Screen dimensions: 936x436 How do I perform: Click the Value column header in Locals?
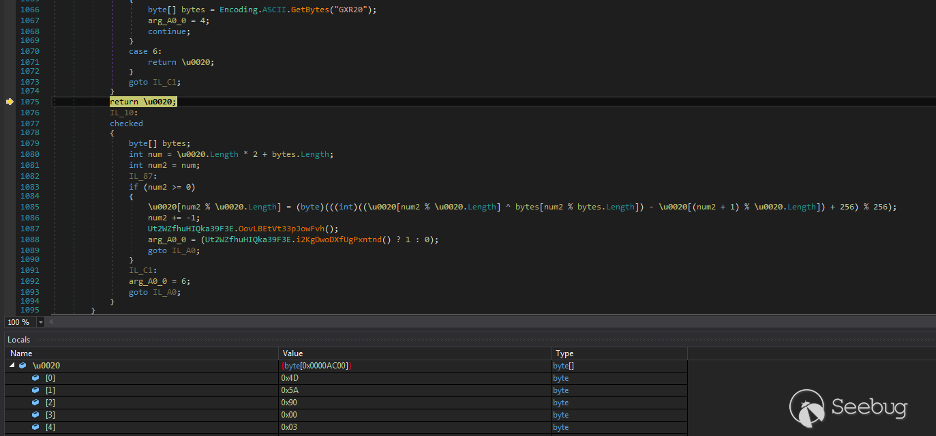[x=293, y=353]
